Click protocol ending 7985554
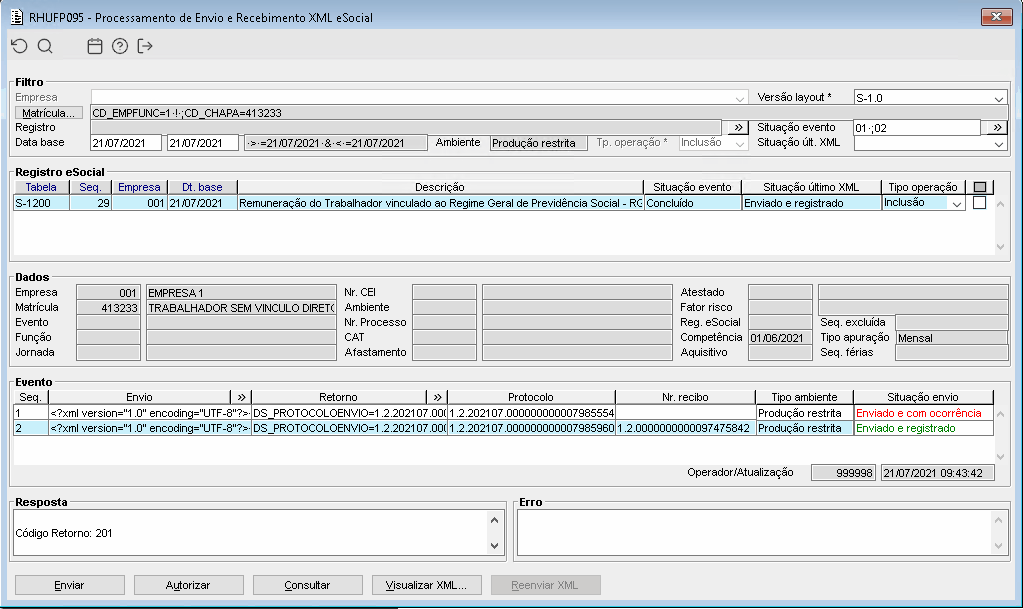Viewport: 1023px width, 609px height. coord(531,413)
